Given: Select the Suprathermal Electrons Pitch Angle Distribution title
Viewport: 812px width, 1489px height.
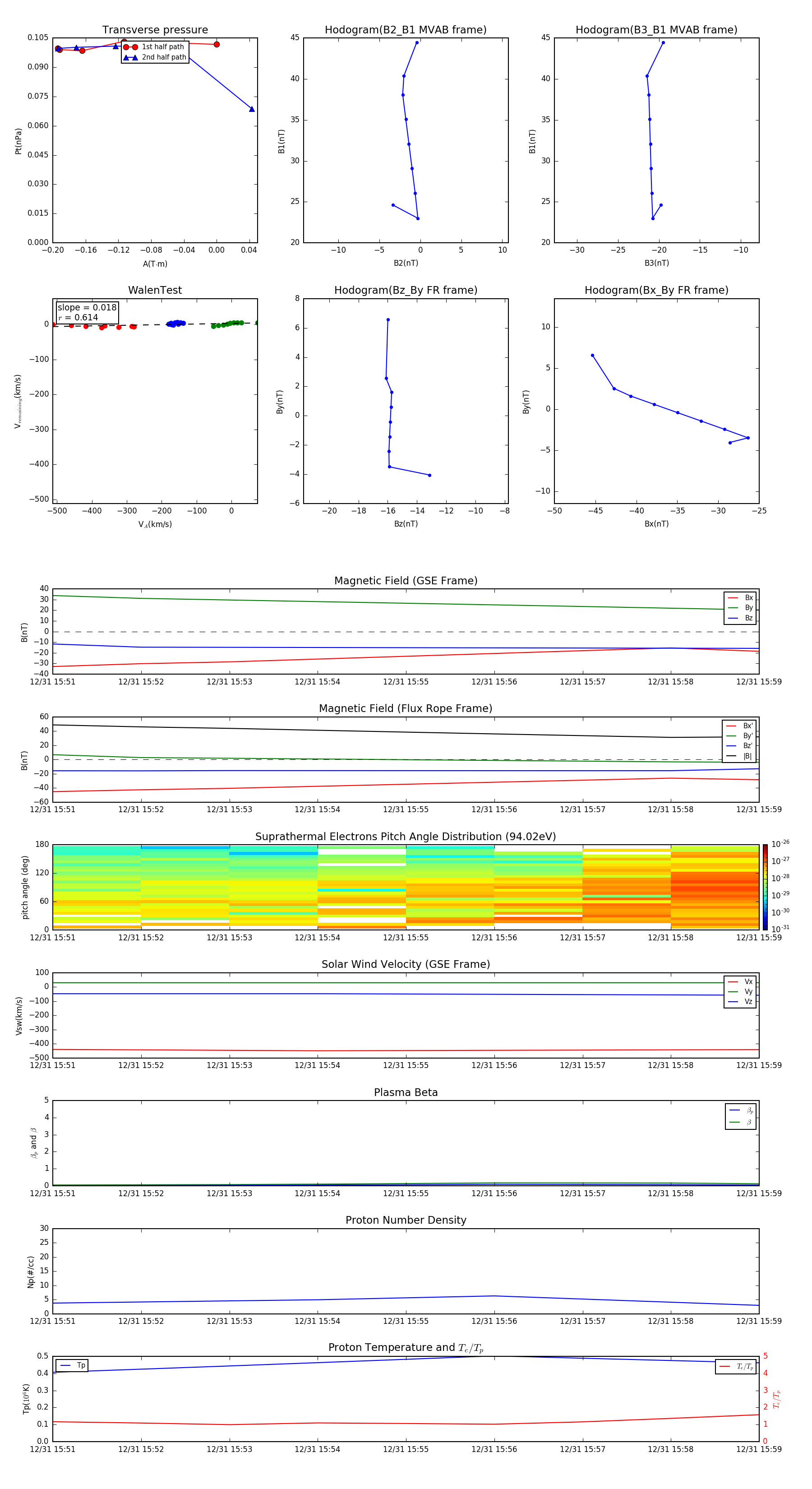Looking at the screenshot, I should [406, 837].
